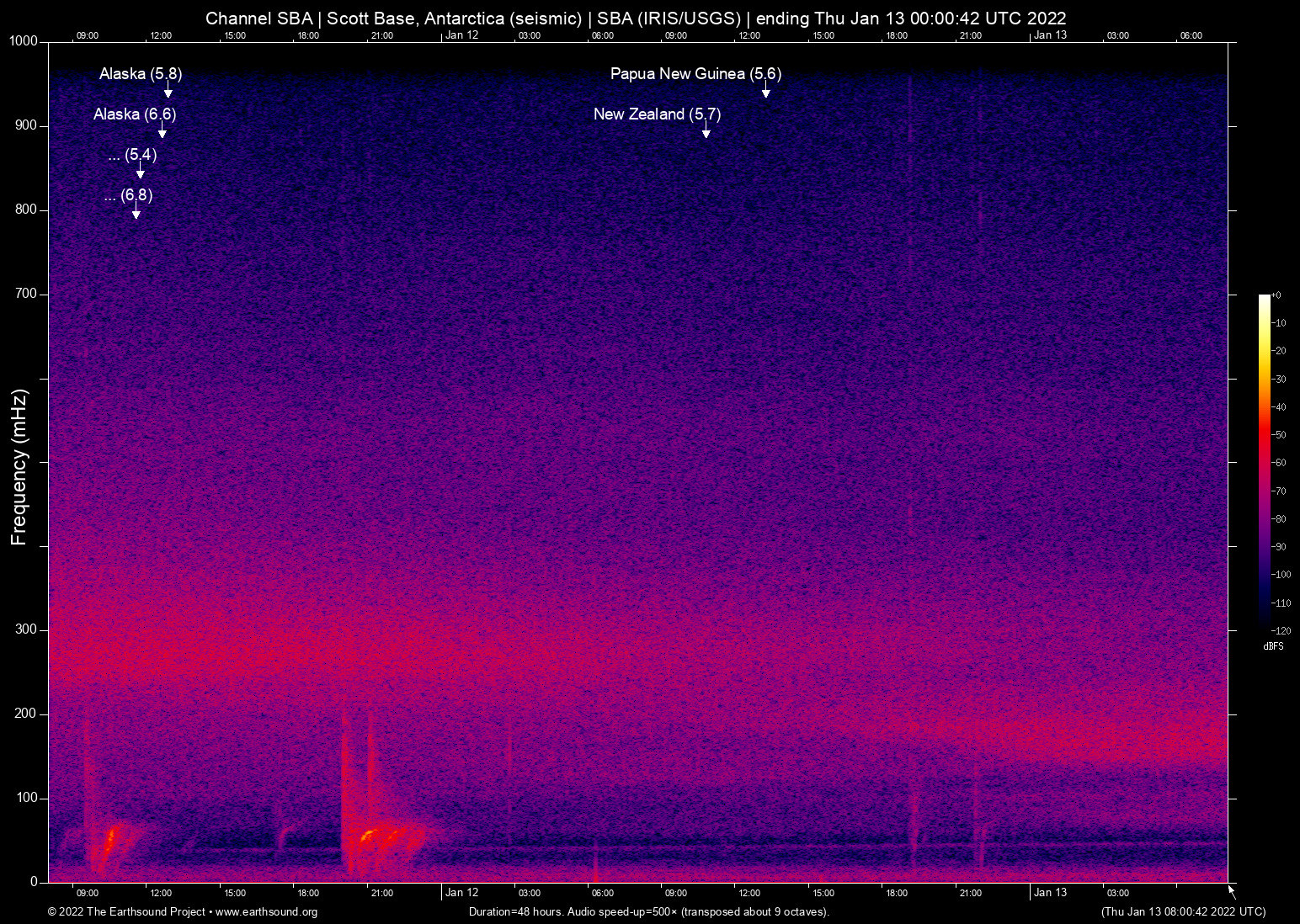The image size is (1300, 924).
Task: Click the arrow under Papua New Guinea label
Action: (x=765, y=93)
